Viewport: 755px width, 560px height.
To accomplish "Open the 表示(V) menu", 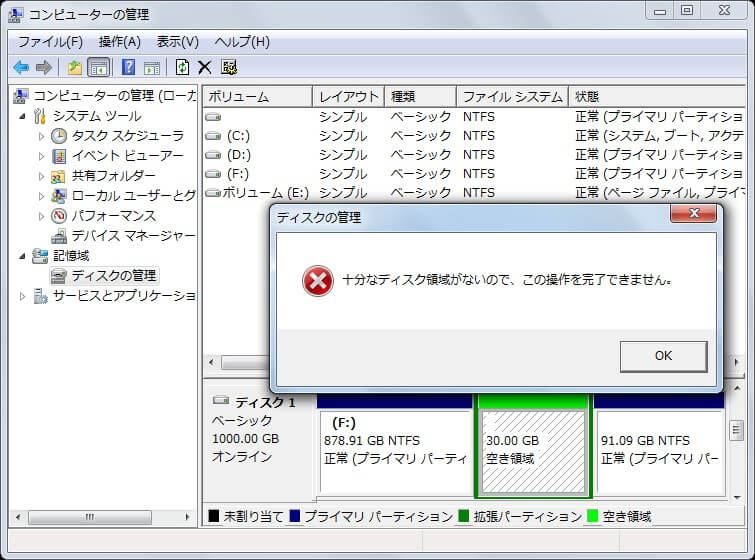I will (178, 42).
